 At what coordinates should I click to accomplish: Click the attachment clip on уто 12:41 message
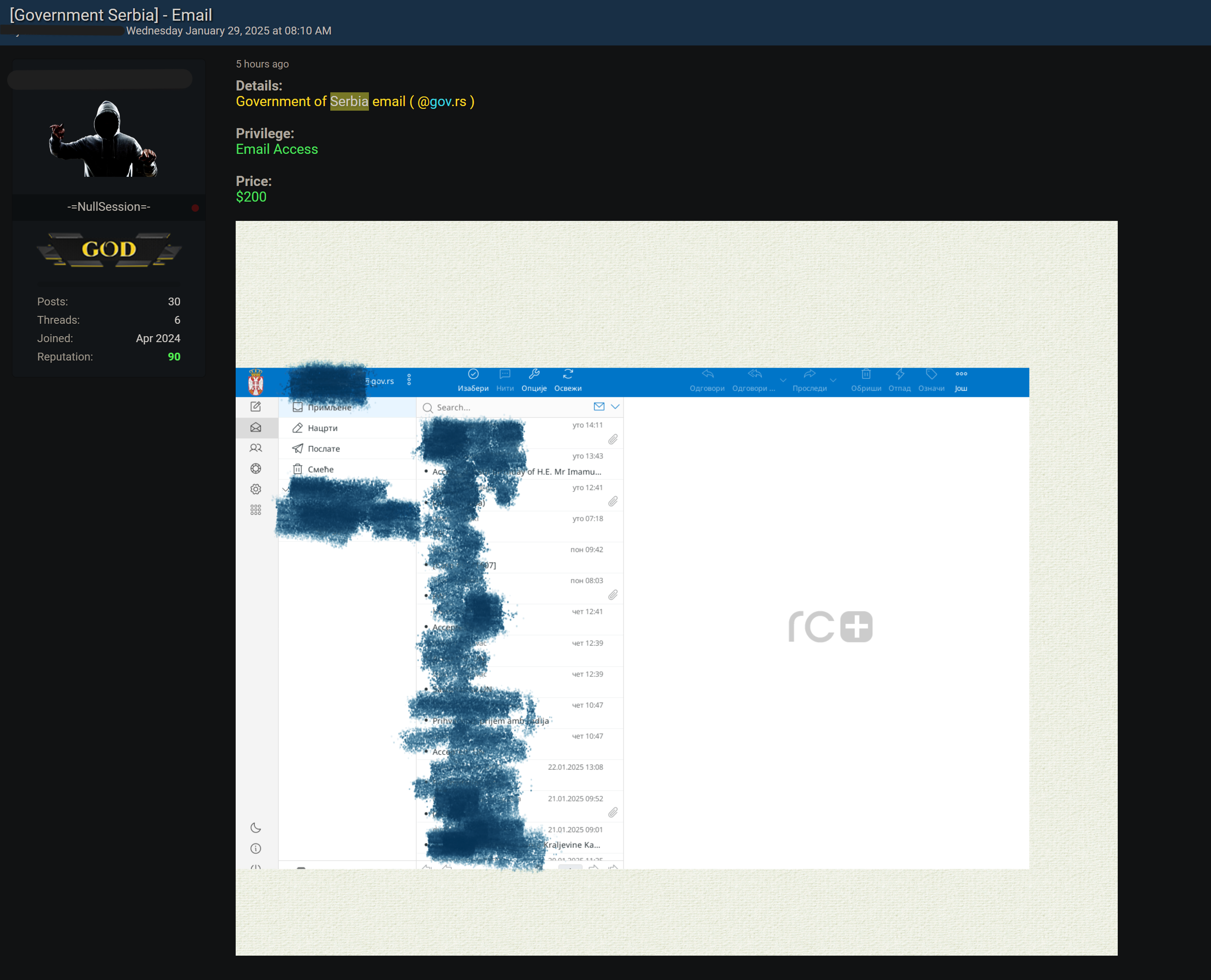613,501
